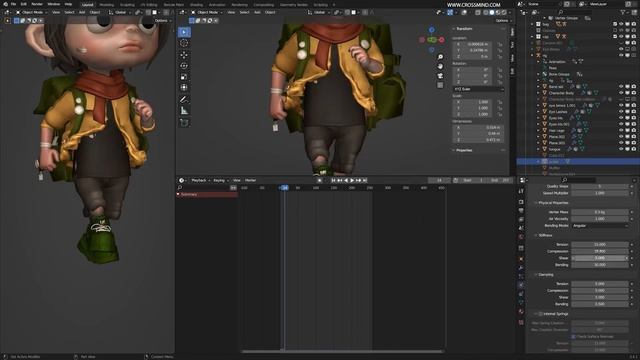Open the timeline Keying popover
The height and width of the screenshot is (360, 640).
point(220,180)
